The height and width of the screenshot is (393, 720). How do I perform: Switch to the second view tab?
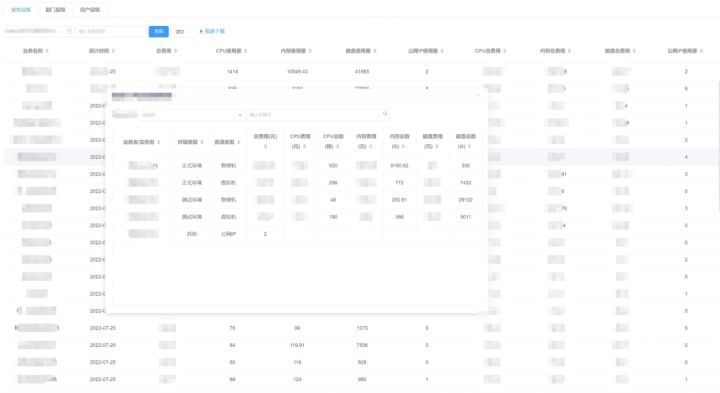(55, 10)
